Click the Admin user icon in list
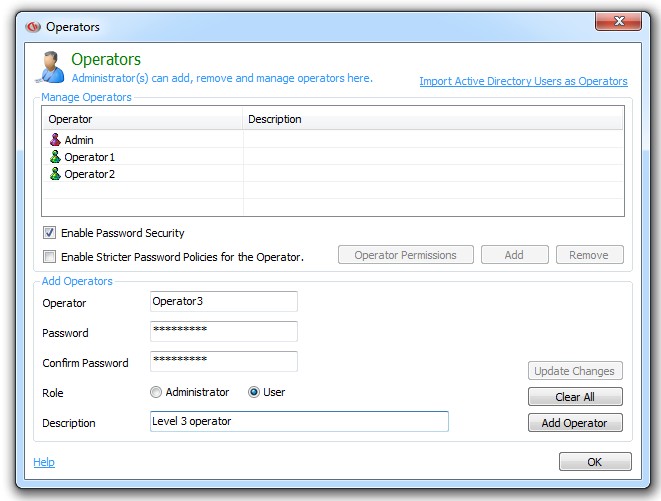 point(55,140)
